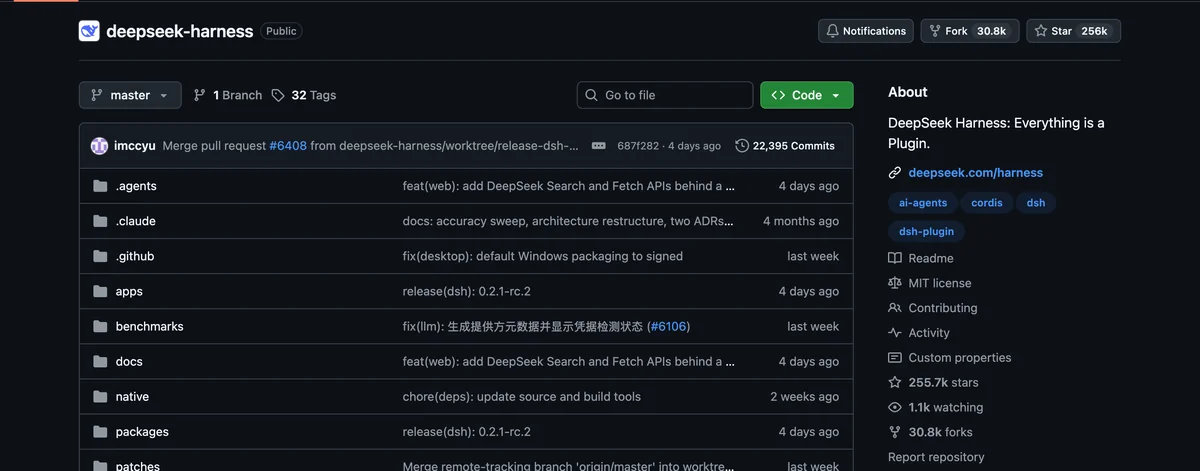Viewport: 1200px width, 471px height.
Task: Open apps row 'release(dsh): 0.2.1-rc.2' commit
Action: [467, 291]
